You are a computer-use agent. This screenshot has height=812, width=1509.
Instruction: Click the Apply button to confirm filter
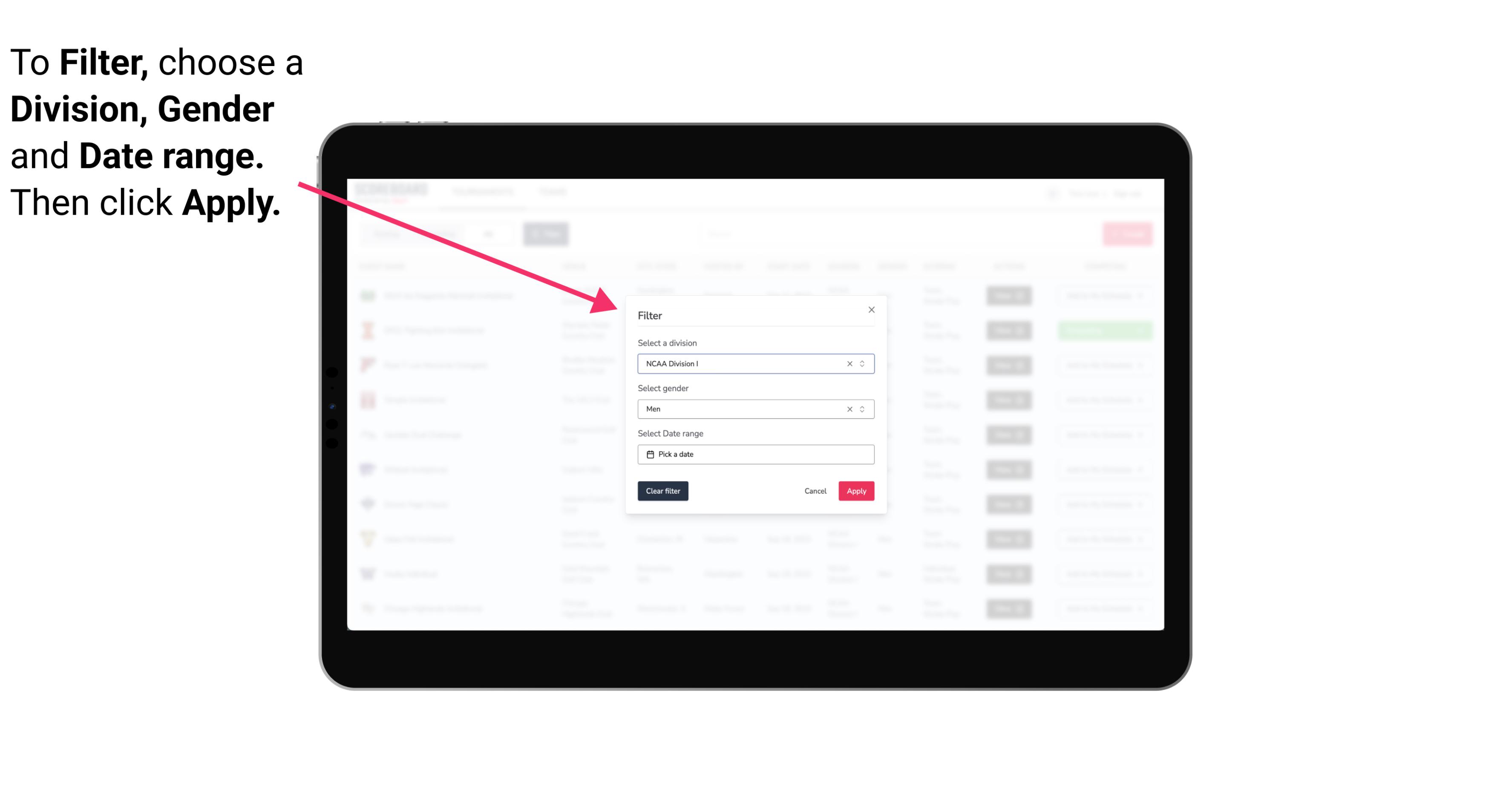tap(855, 491)
